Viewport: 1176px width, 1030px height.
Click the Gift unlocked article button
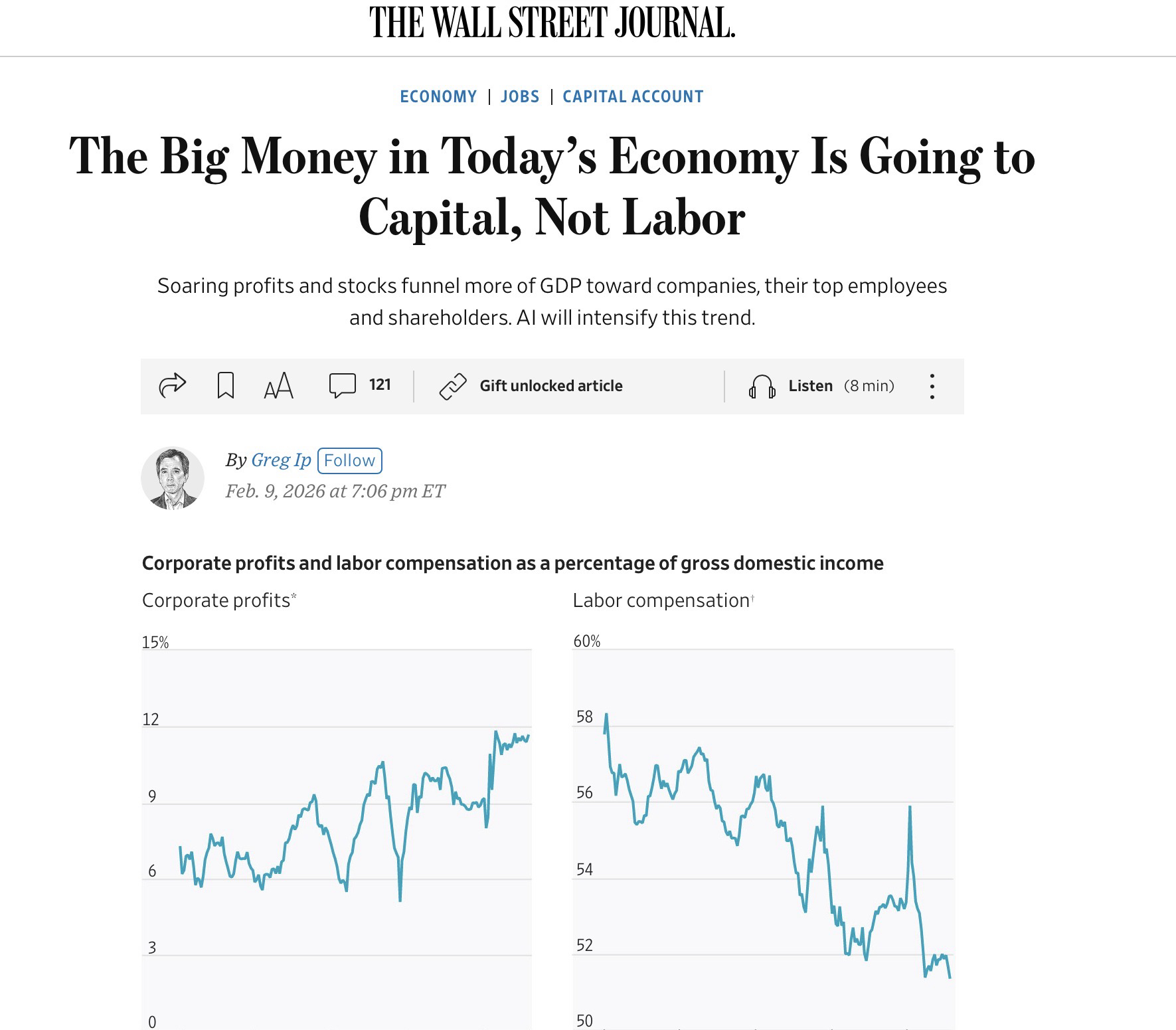point(551,386)
